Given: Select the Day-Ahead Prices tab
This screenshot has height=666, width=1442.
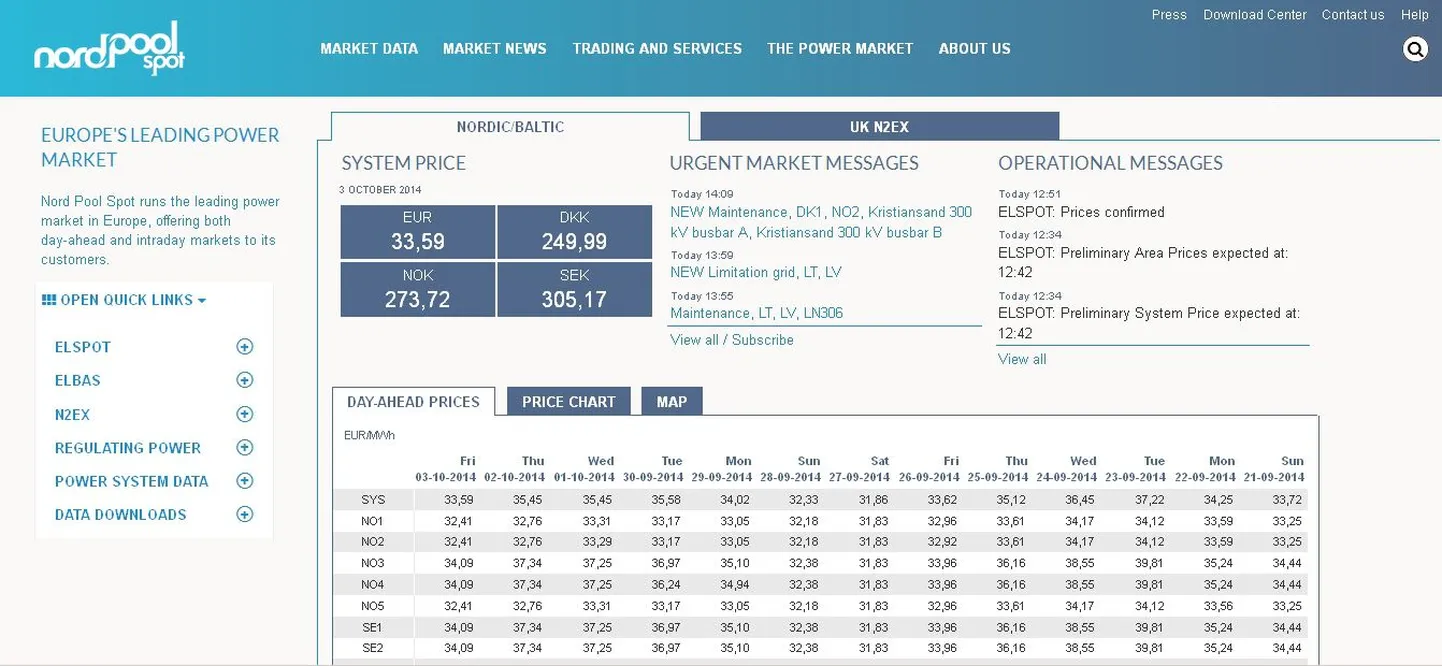Looking at the screenshot, I should [x=413, y=401].
